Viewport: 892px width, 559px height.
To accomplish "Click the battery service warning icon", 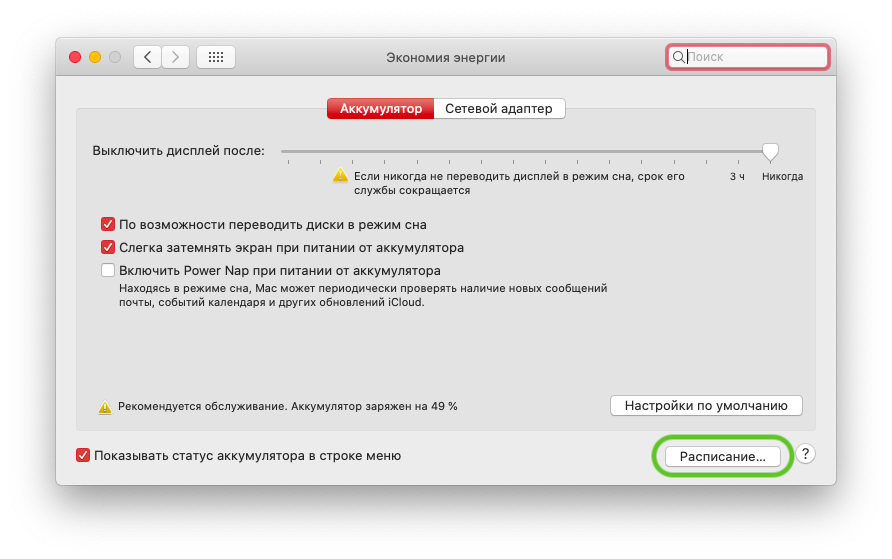I will point(105,407).
